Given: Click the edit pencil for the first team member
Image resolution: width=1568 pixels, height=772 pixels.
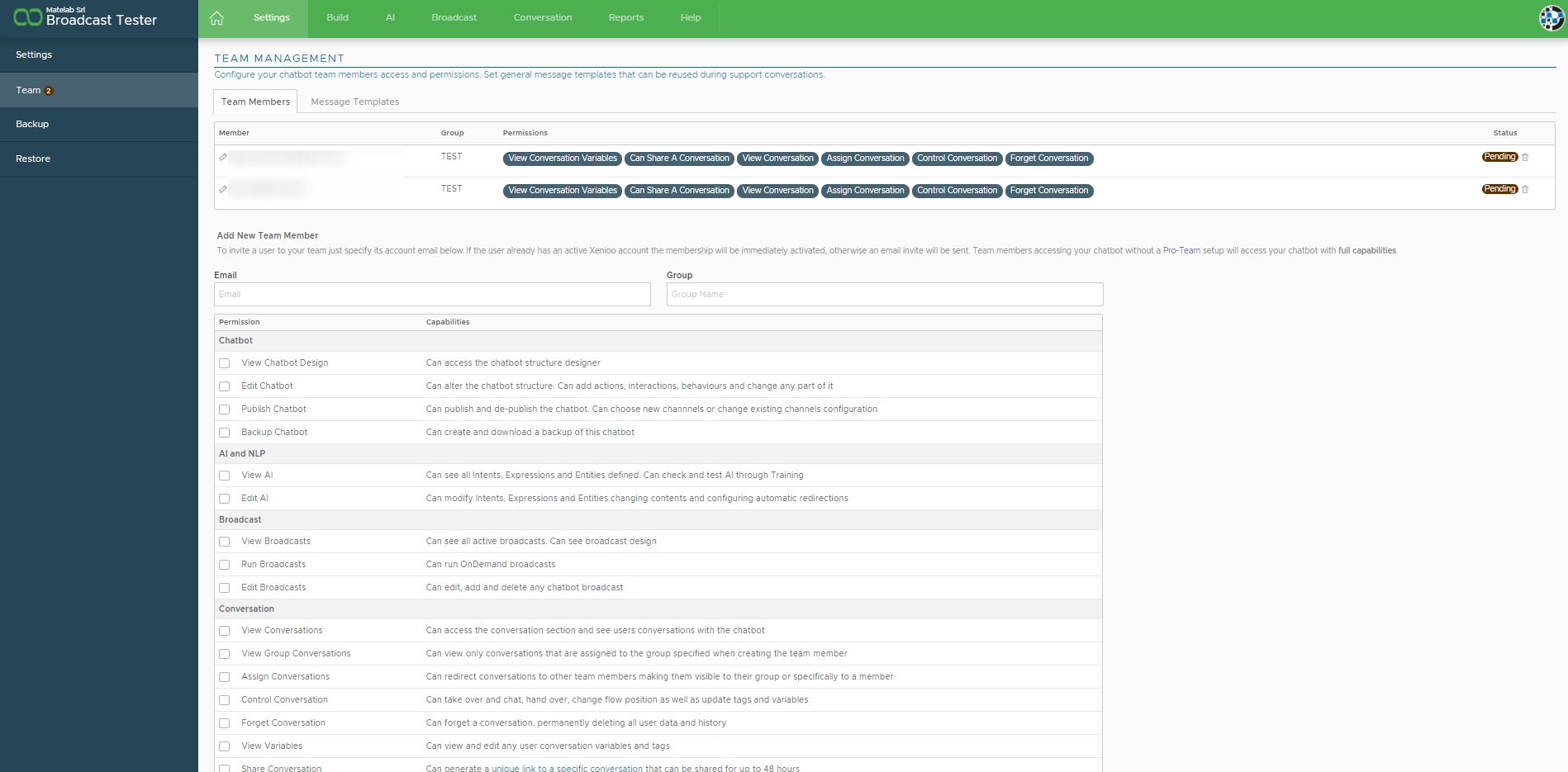Looking at the screenshot, I should tap(223, 157).
